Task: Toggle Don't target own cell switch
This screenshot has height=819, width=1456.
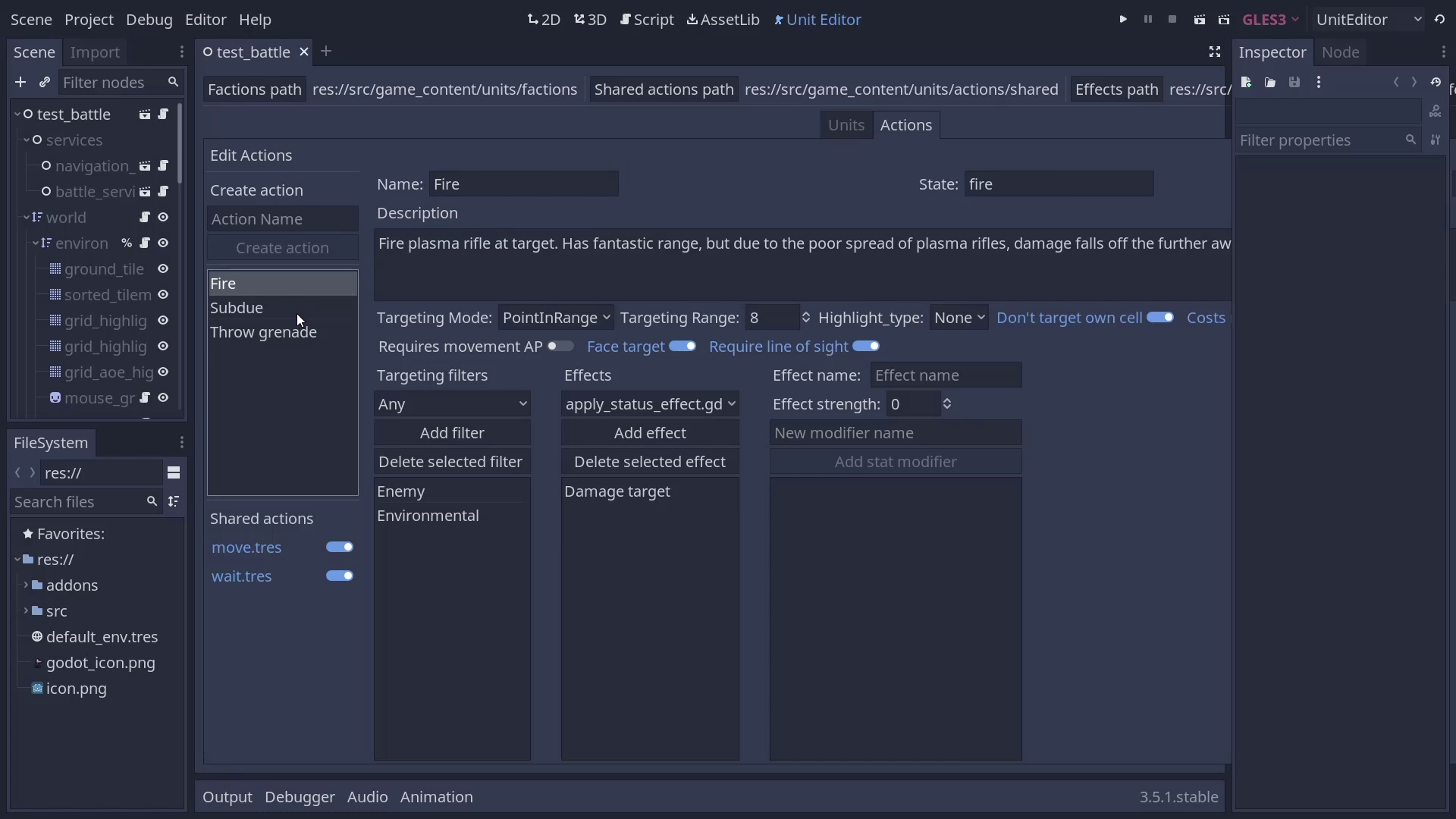Action: click(x=1160, y=318)
